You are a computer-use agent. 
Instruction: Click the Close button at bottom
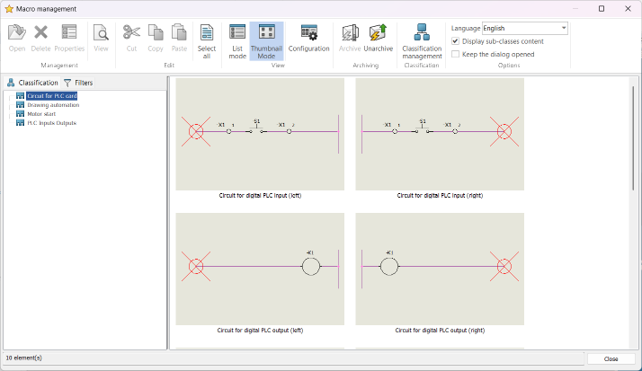[x=611, y=359]
